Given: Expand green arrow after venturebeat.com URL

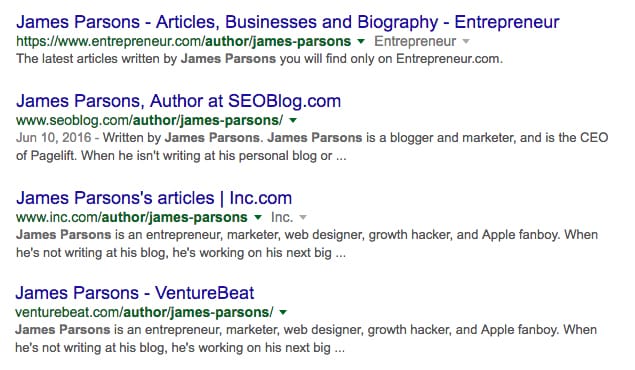Looking at the screenshot, I should [x=283, y=312].
